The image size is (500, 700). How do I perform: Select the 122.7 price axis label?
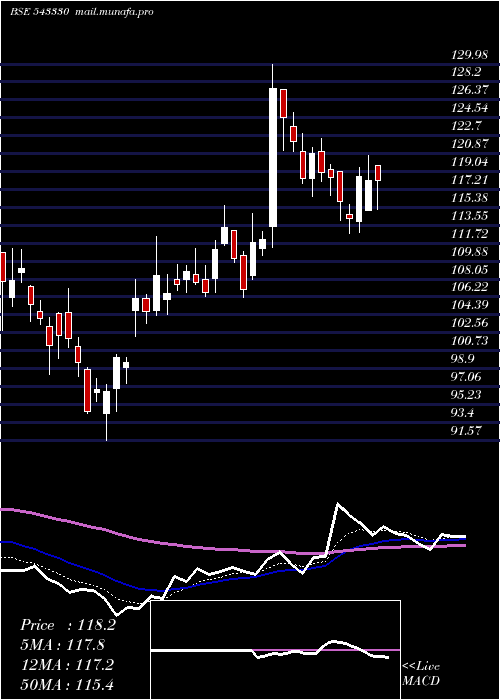[x=466, y=125]
